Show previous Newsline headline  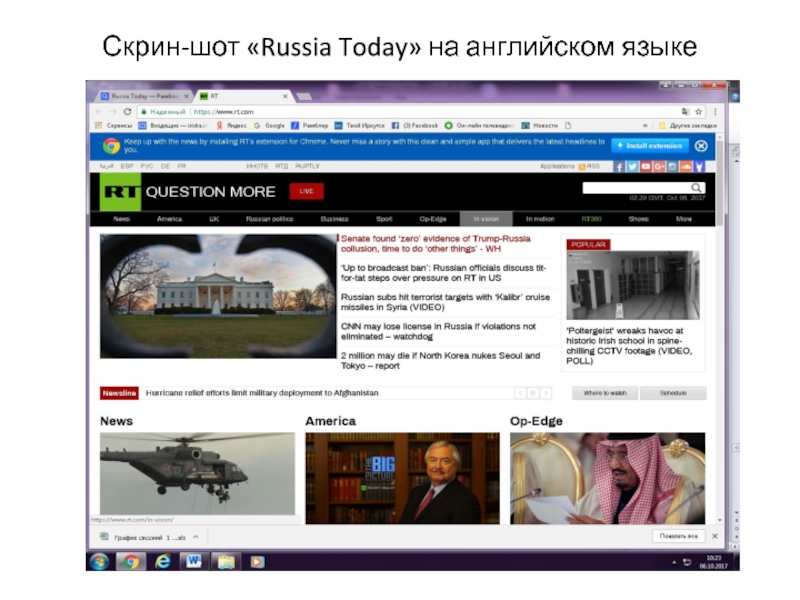click(520, 393)
